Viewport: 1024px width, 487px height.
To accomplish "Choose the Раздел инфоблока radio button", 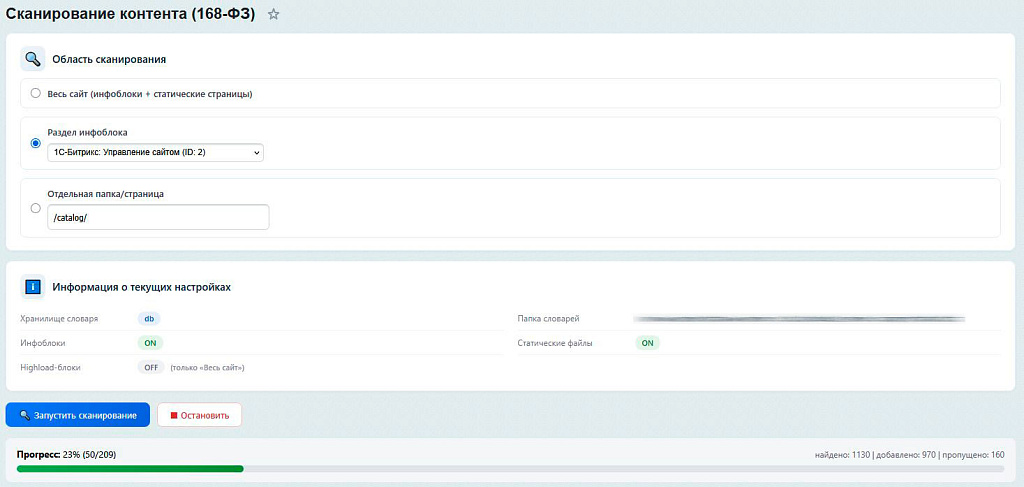I will (36, 143).
